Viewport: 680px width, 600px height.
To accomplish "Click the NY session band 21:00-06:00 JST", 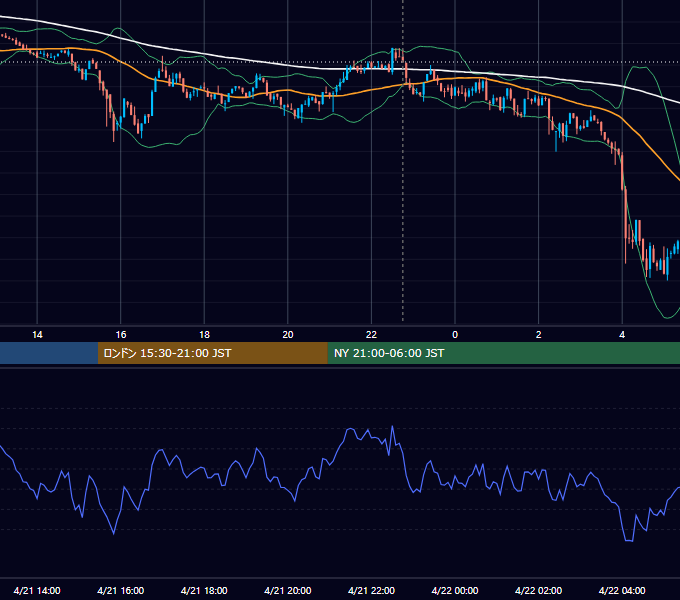I will 503,353.
